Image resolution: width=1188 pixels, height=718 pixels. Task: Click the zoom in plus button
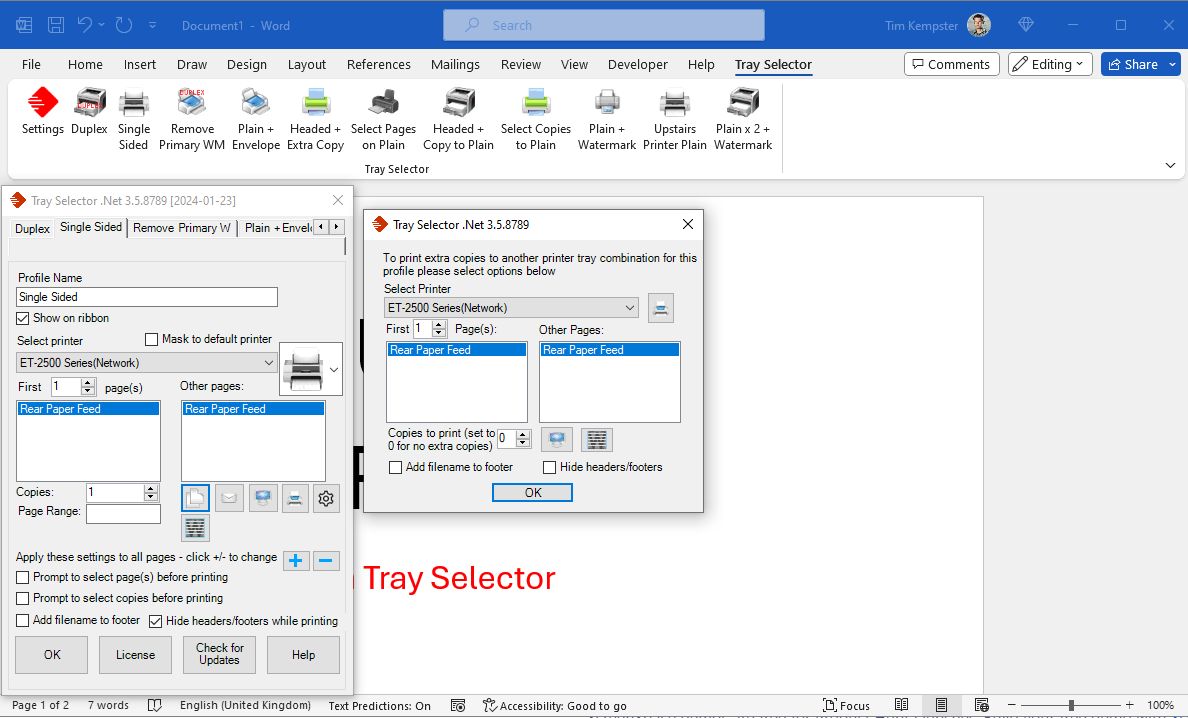(1130, 705)
